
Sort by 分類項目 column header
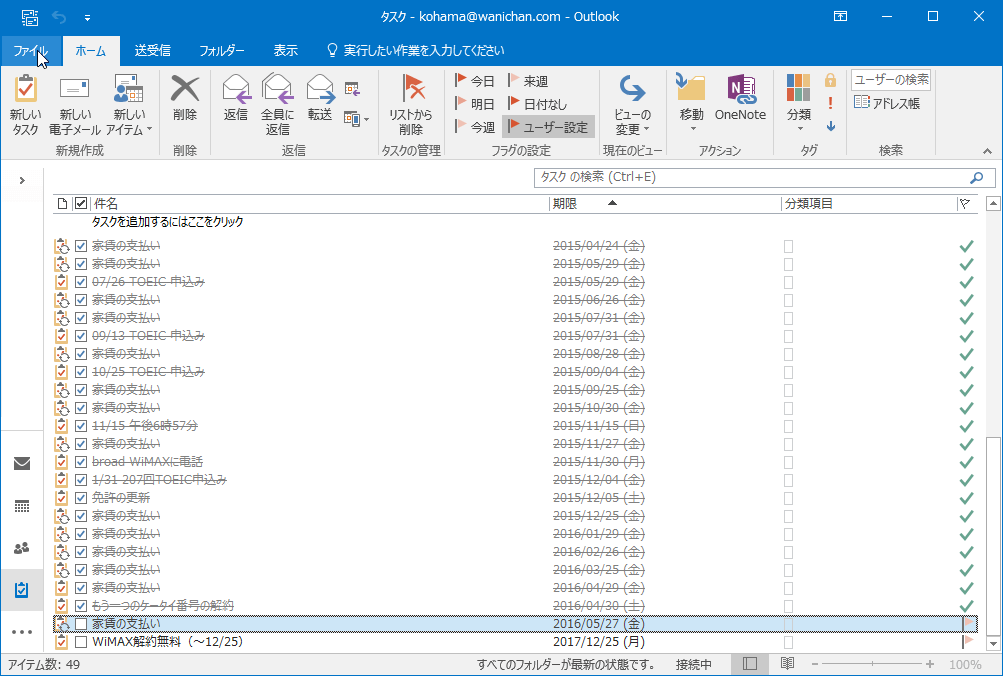869,203
